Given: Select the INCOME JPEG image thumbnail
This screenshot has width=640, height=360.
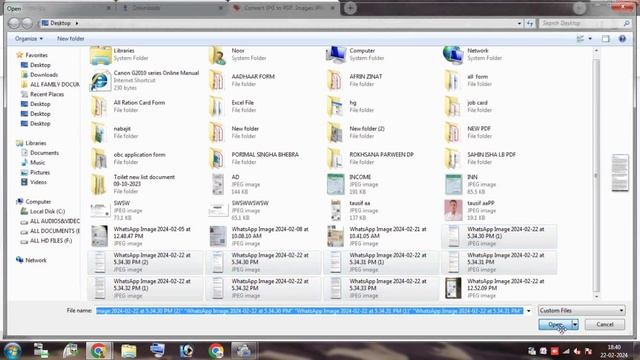Looking at the screenshot, I should click(336, 184).
